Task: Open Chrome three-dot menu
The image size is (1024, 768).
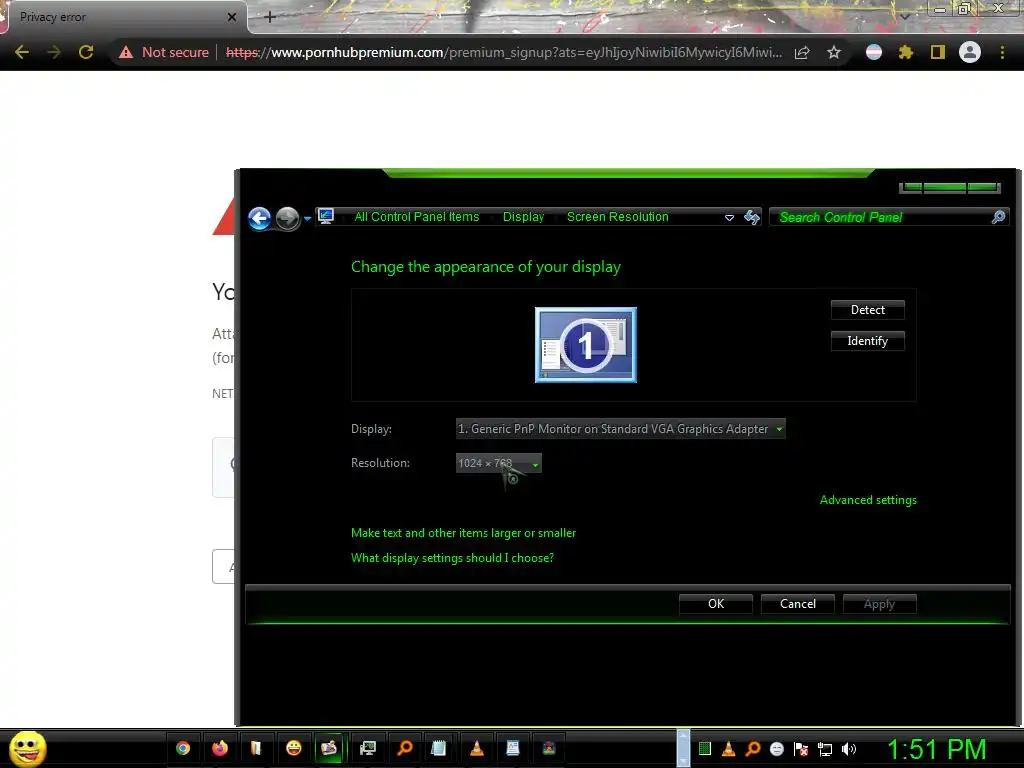Action: tap(1002, 52)
